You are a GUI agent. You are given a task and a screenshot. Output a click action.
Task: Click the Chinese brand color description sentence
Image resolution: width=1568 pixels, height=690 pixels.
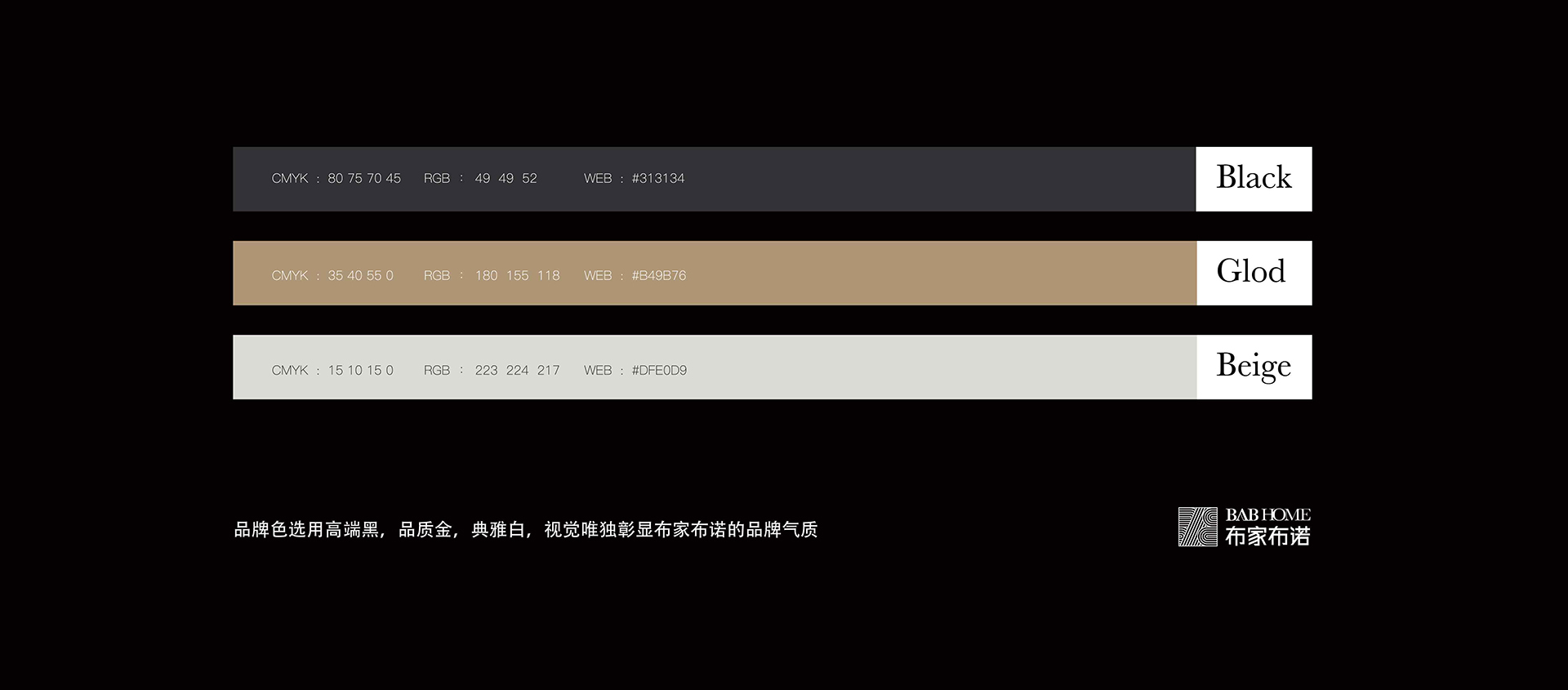point(526,530)
